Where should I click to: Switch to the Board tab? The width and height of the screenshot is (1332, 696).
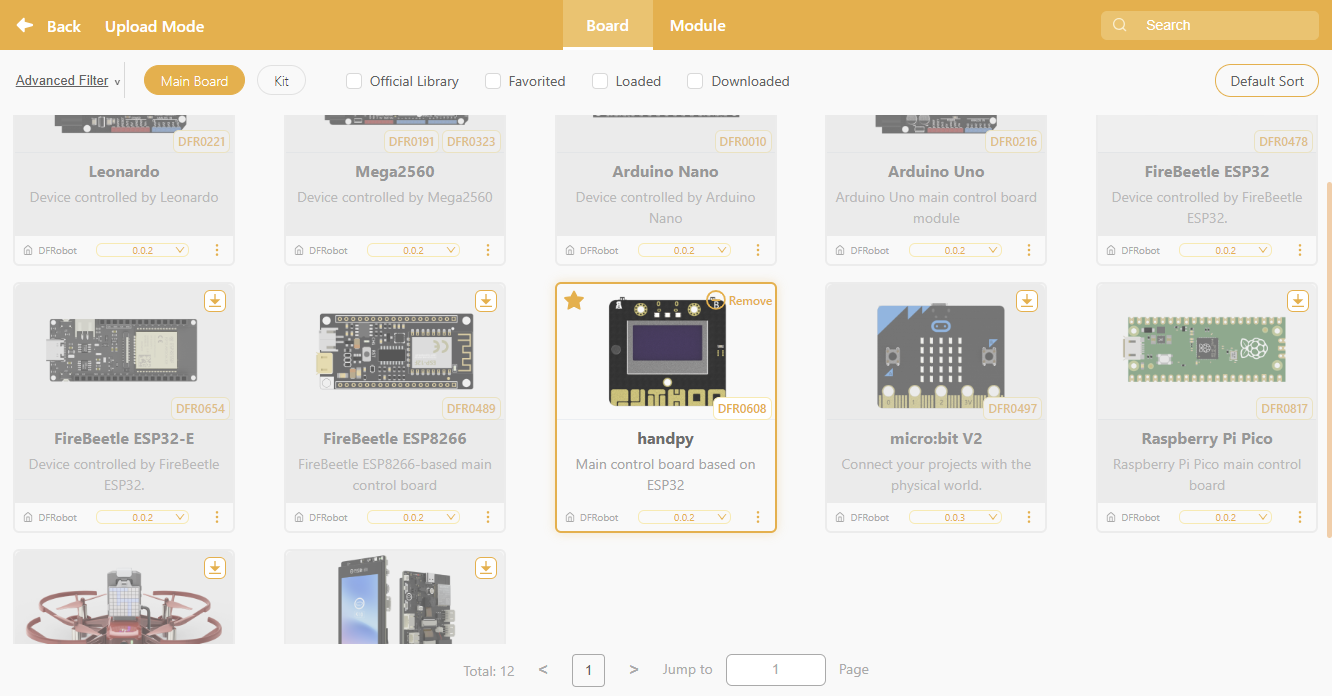[x=607, y=25]
